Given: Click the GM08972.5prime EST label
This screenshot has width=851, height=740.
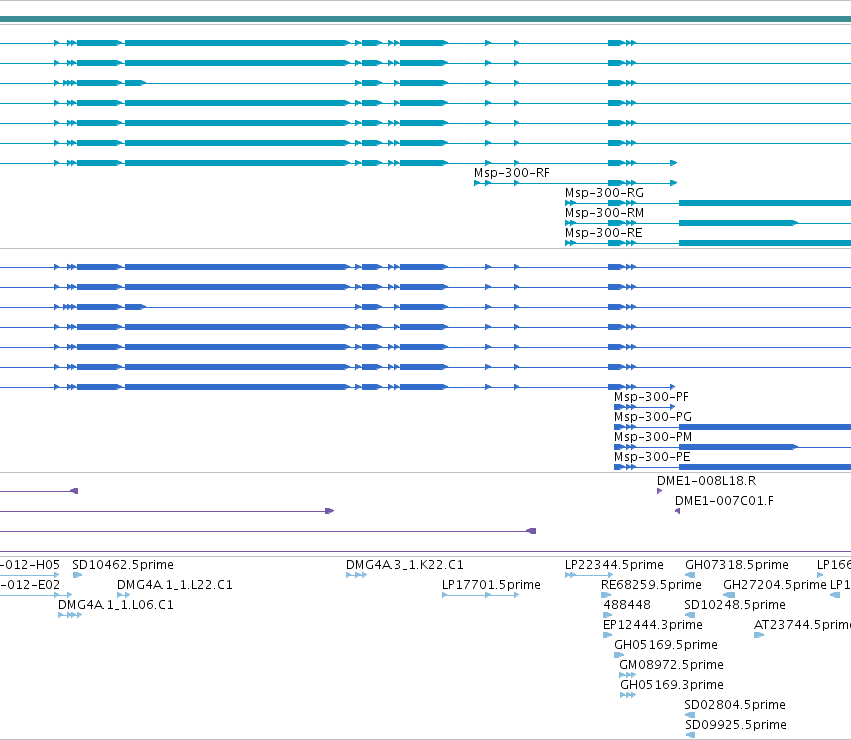Looking at the screenshot, I should pos(671,665).
